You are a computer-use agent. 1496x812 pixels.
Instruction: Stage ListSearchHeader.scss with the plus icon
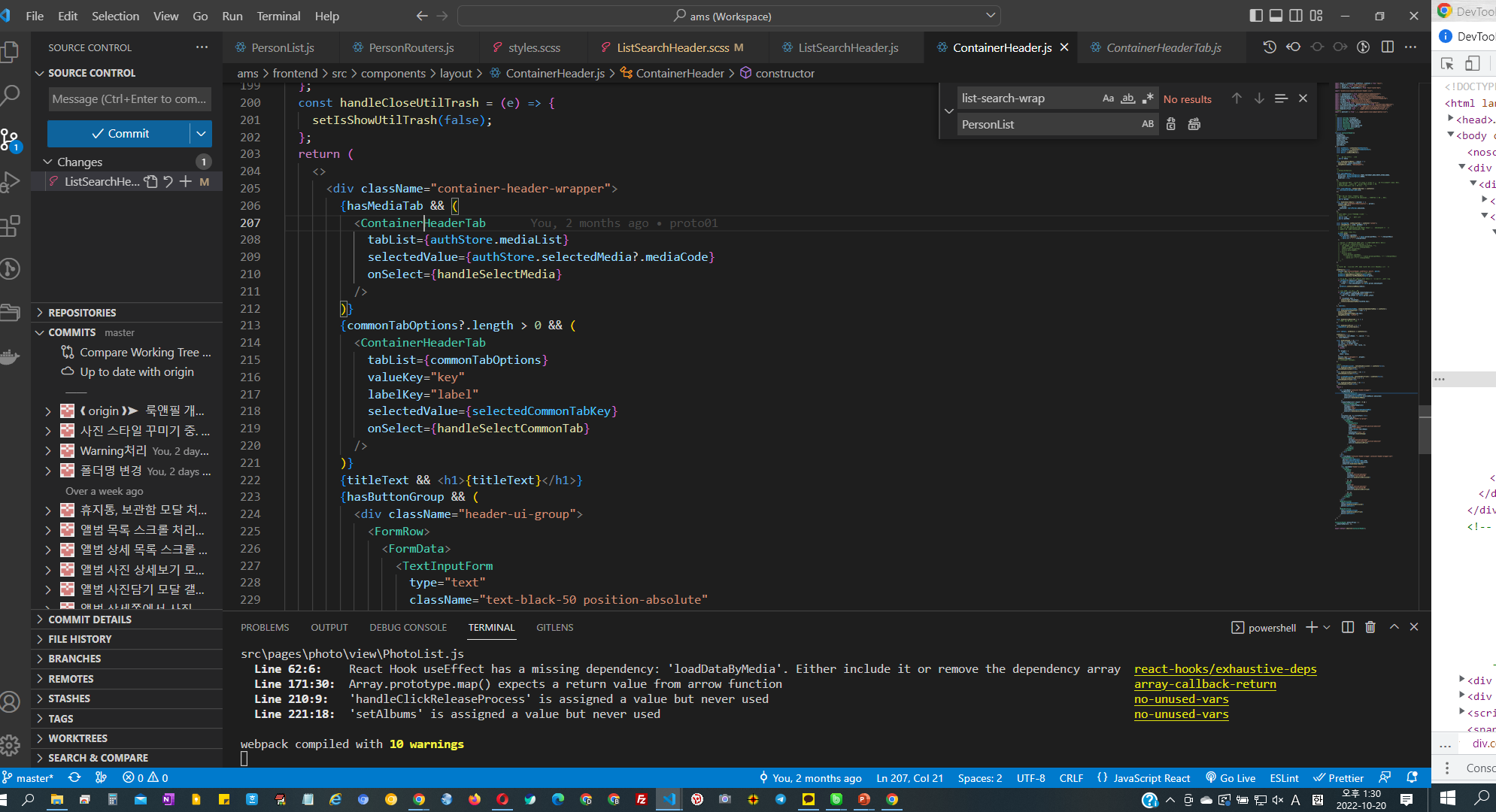(186, 181)
